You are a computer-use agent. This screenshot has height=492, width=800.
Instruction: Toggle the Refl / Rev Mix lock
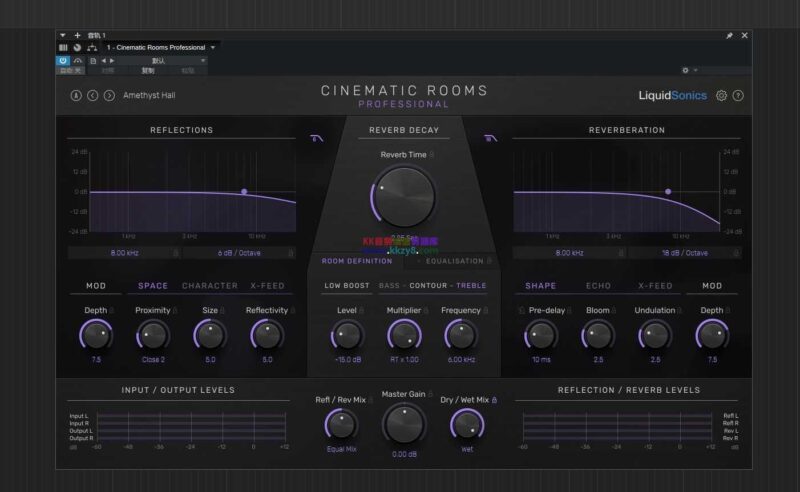[370, 400]
